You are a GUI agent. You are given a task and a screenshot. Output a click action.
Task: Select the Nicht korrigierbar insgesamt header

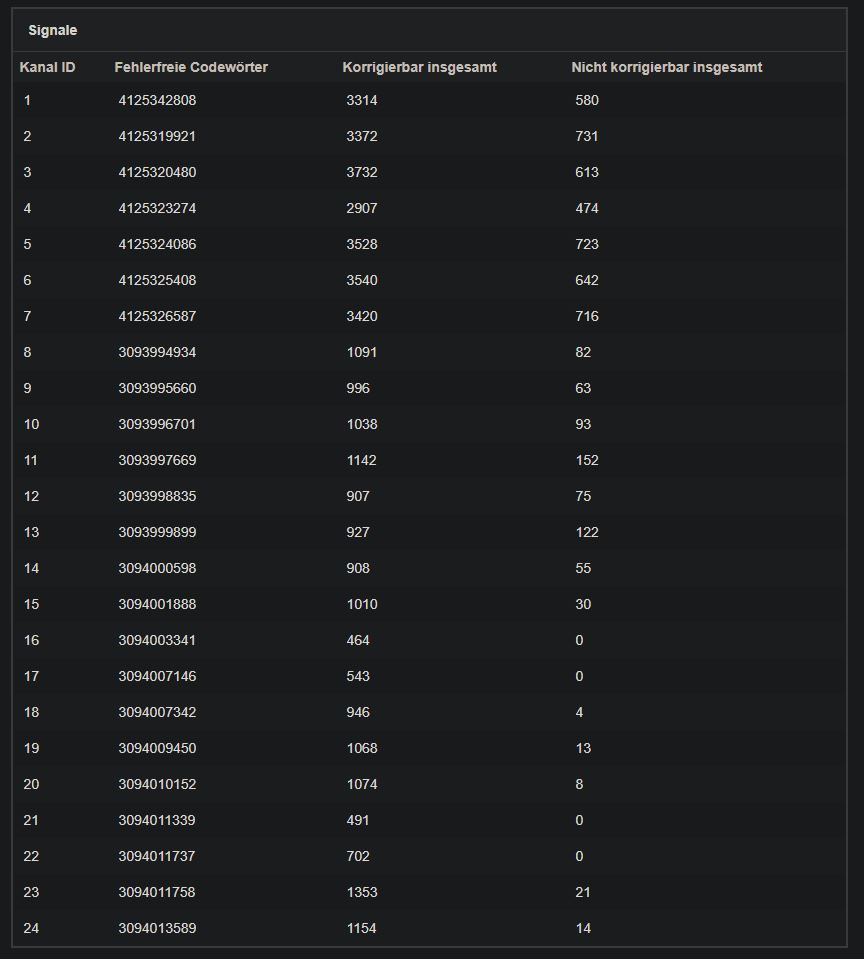(666, 67)
